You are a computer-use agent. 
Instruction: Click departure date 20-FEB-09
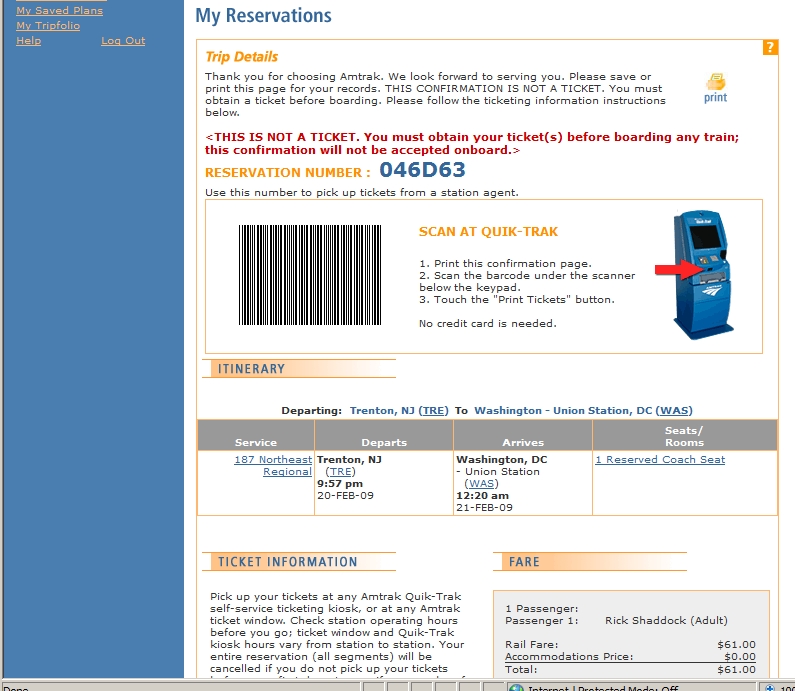click(345, 495)
